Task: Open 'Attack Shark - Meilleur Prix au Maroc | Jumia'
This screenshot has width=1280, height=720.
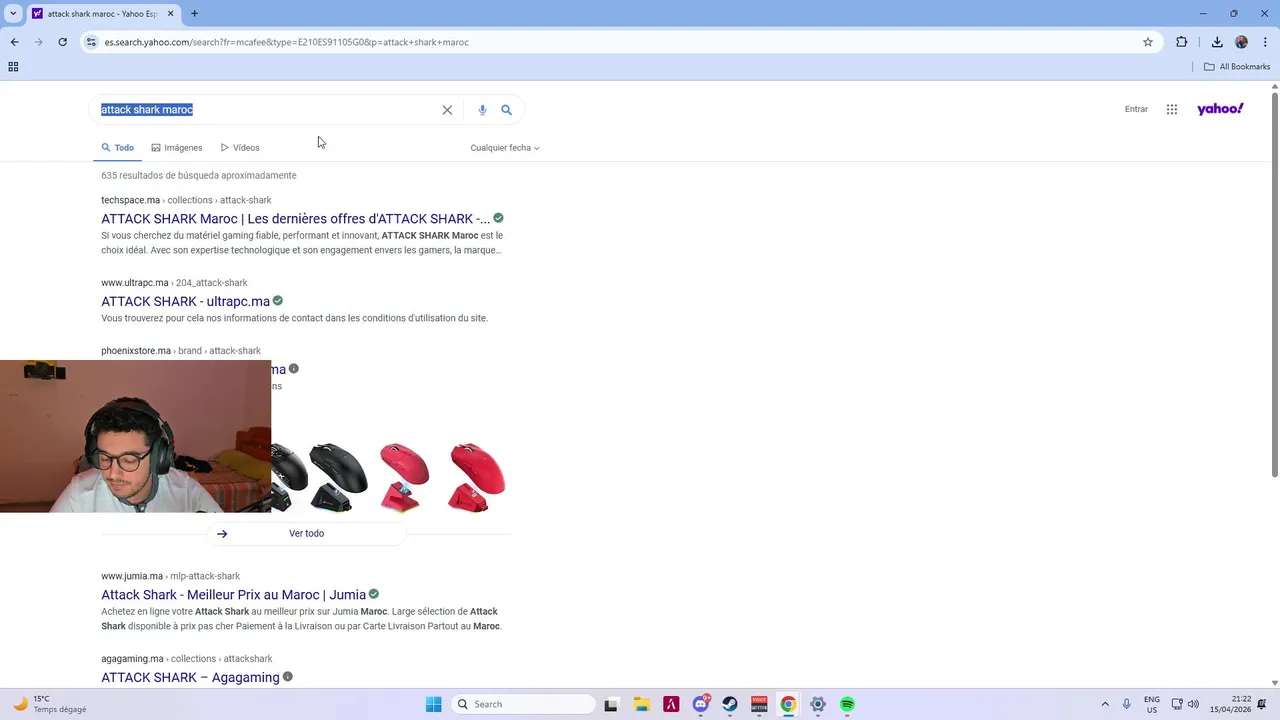Action: (233, 595)
